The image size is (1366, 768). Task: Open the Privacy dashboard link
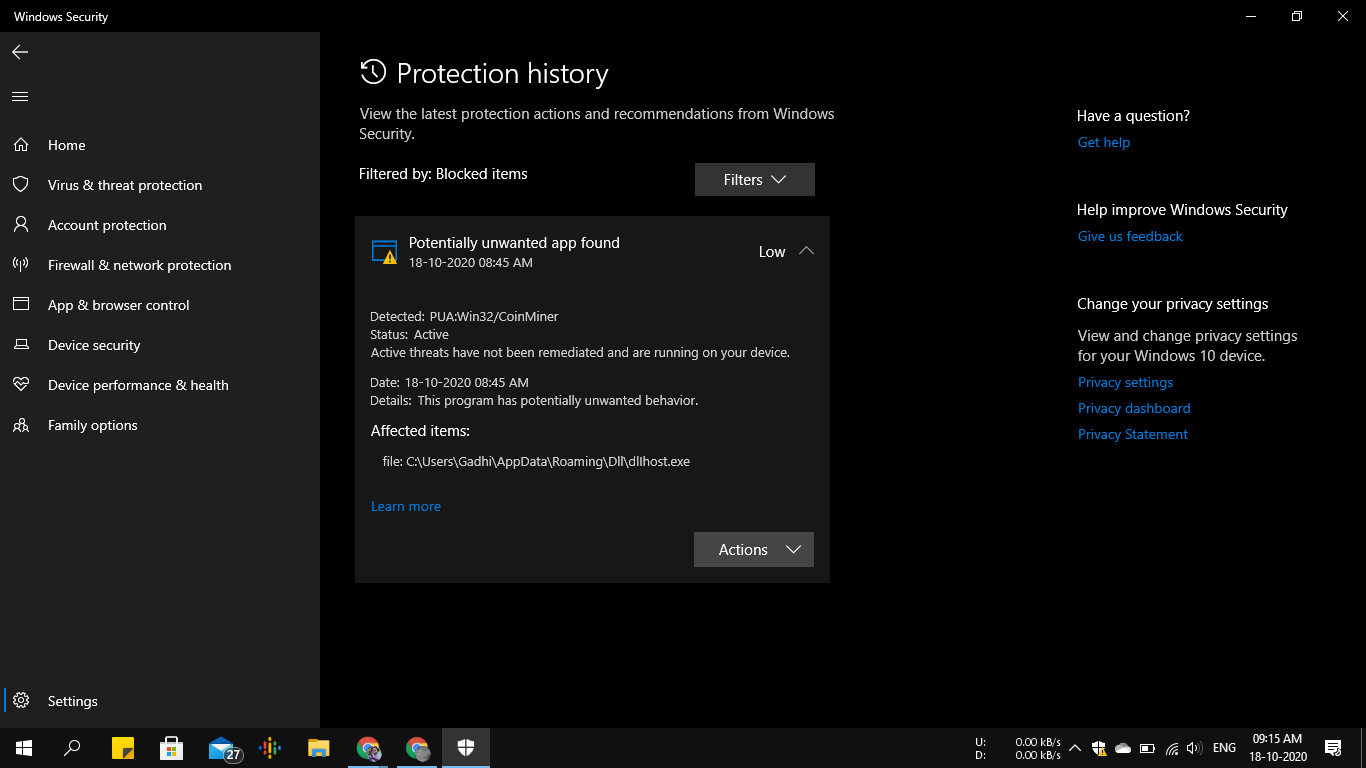pyautogui.click(x=1134, y=408)
